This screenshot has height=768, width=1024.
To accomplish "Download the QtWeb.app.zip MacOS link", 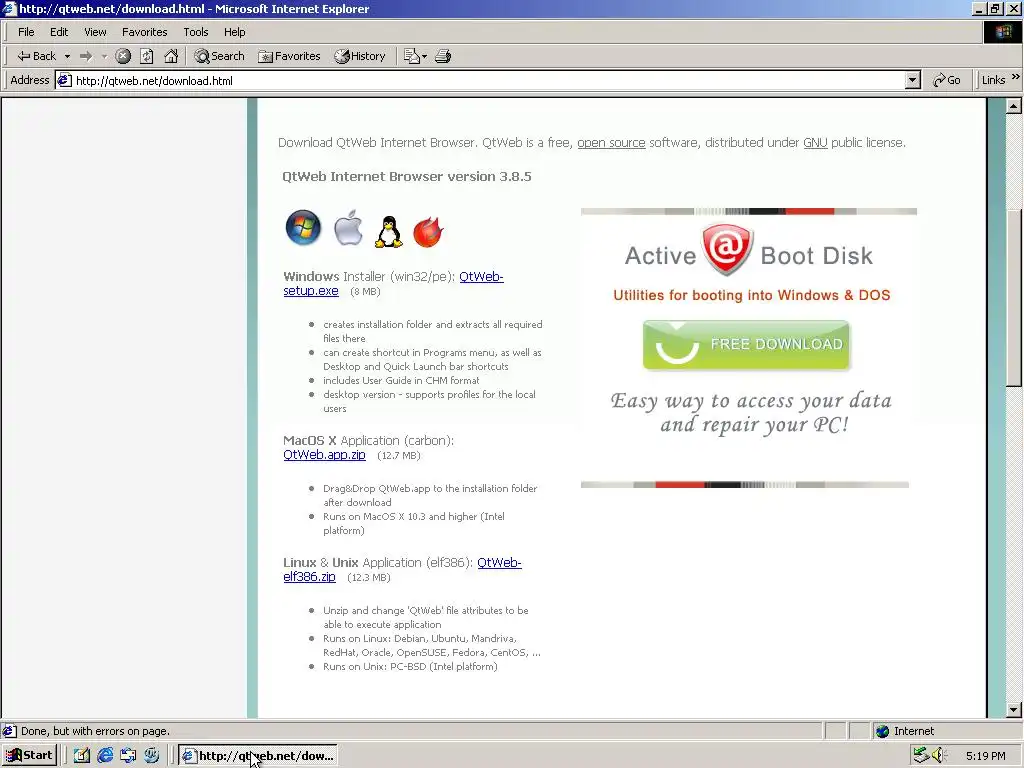I will tap(325, 455).
